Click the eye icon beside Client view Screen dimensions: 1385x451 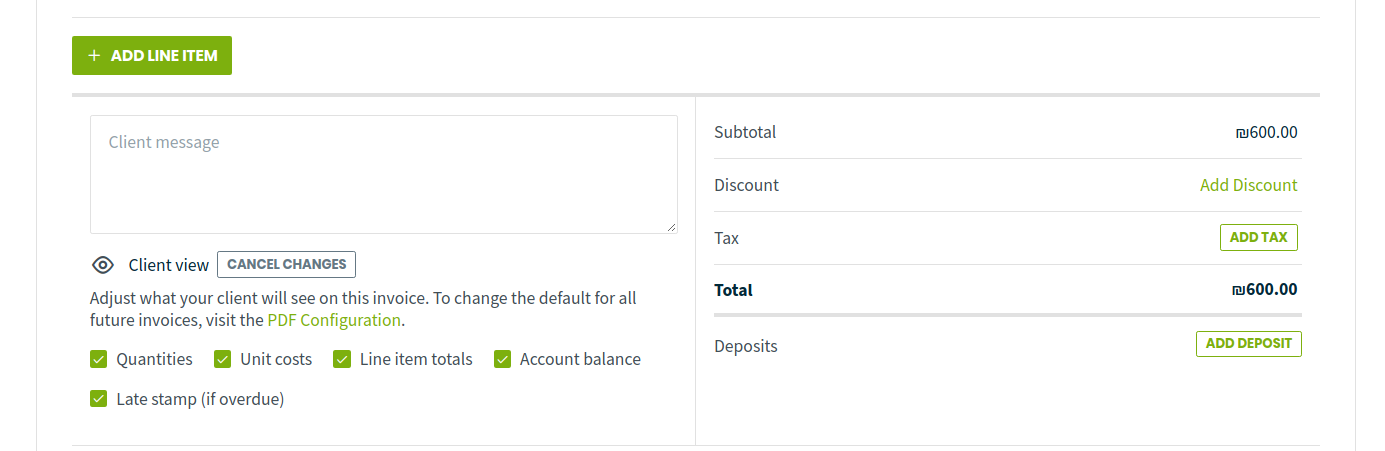click(x=103, y=265)
